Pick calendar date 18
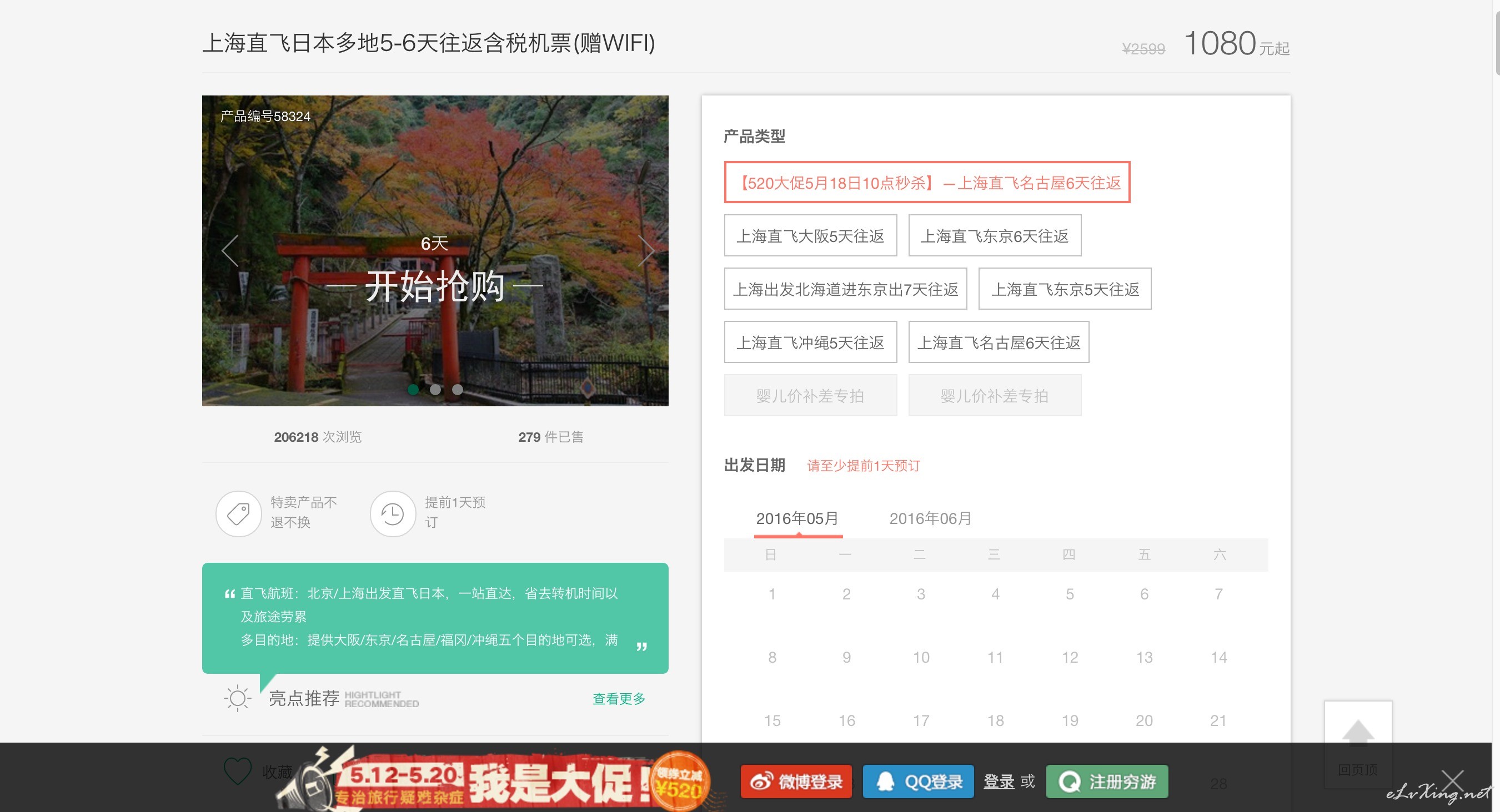The image size is (1500, 812). coord(995,720)
